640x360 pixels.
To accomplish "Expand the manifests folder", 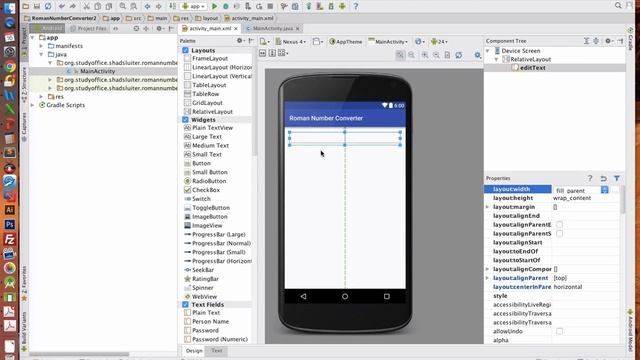I will [x=41, y=46].
